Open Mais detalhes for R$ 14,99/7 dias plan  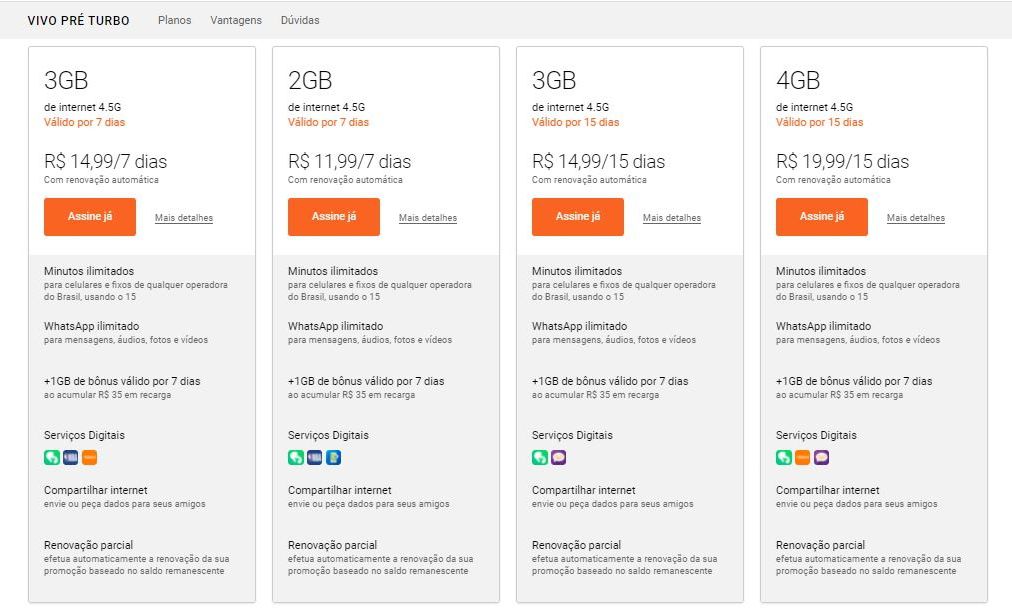tap(184, 218)
